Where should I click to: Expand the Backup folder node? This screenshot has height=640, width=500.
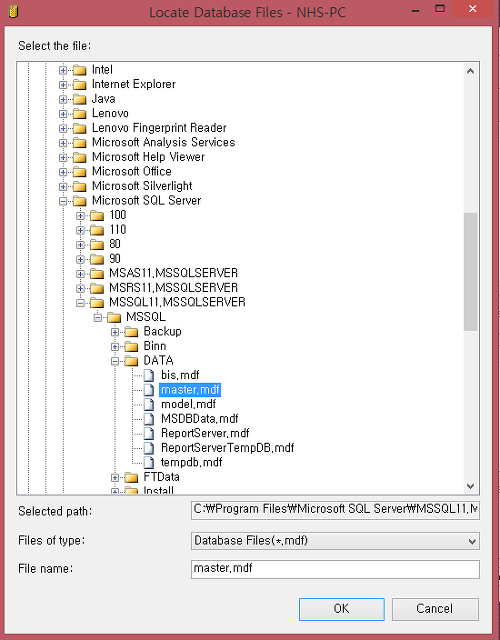[115, 332]
